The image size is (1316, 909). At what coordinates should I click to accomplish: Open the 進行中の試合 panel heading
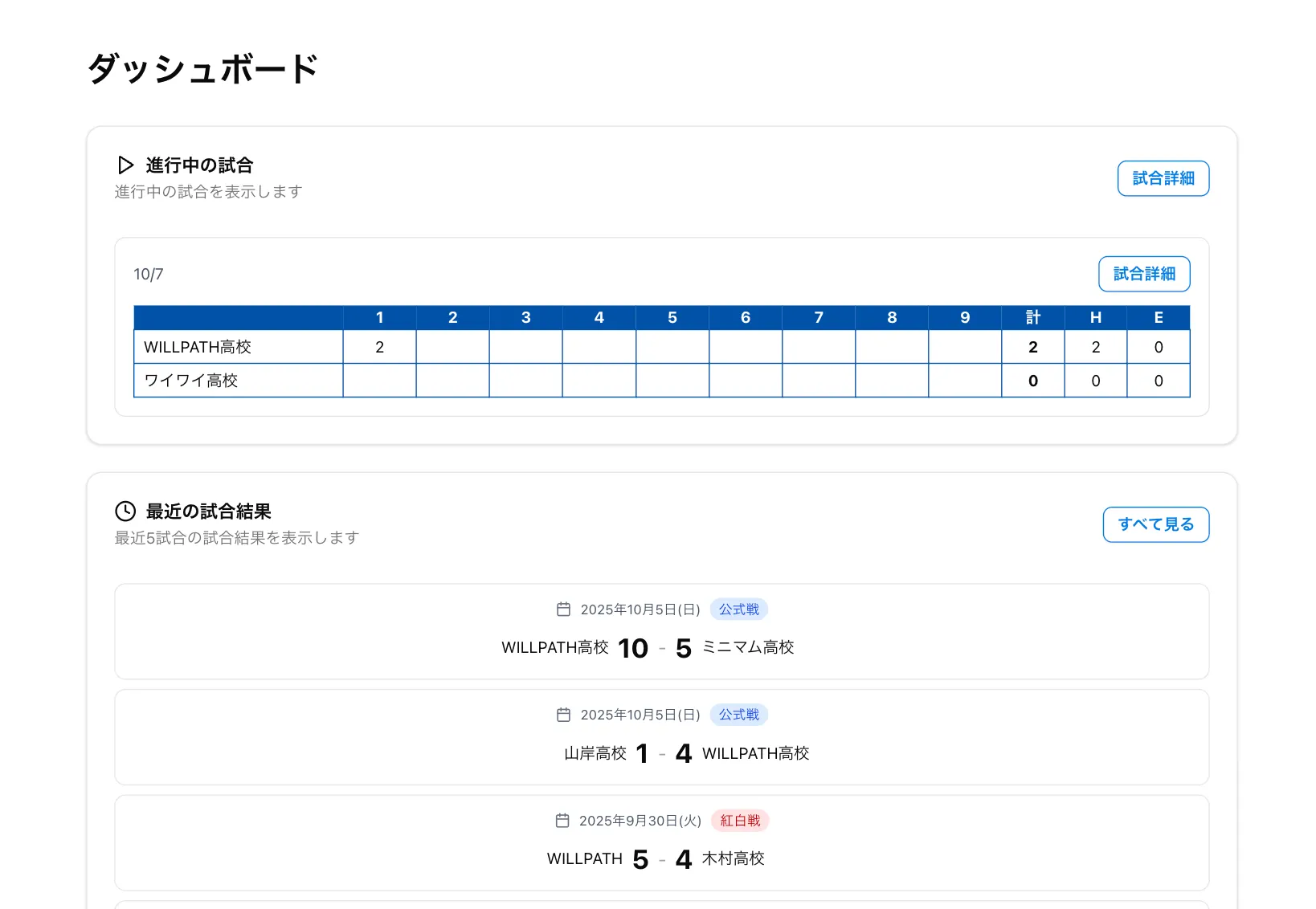click(x=200, y=165)
